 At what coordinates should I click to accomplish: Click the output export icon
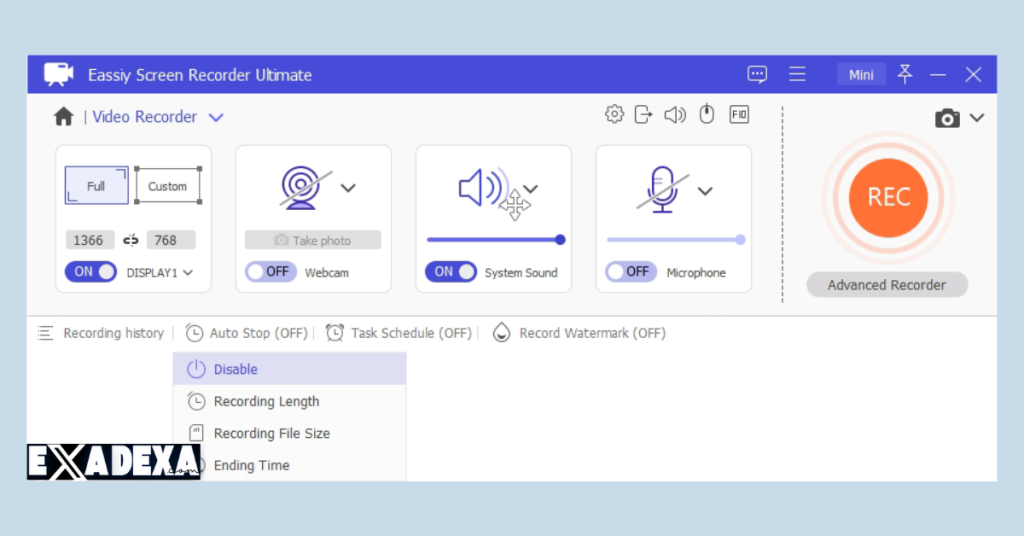click(643, 115)
